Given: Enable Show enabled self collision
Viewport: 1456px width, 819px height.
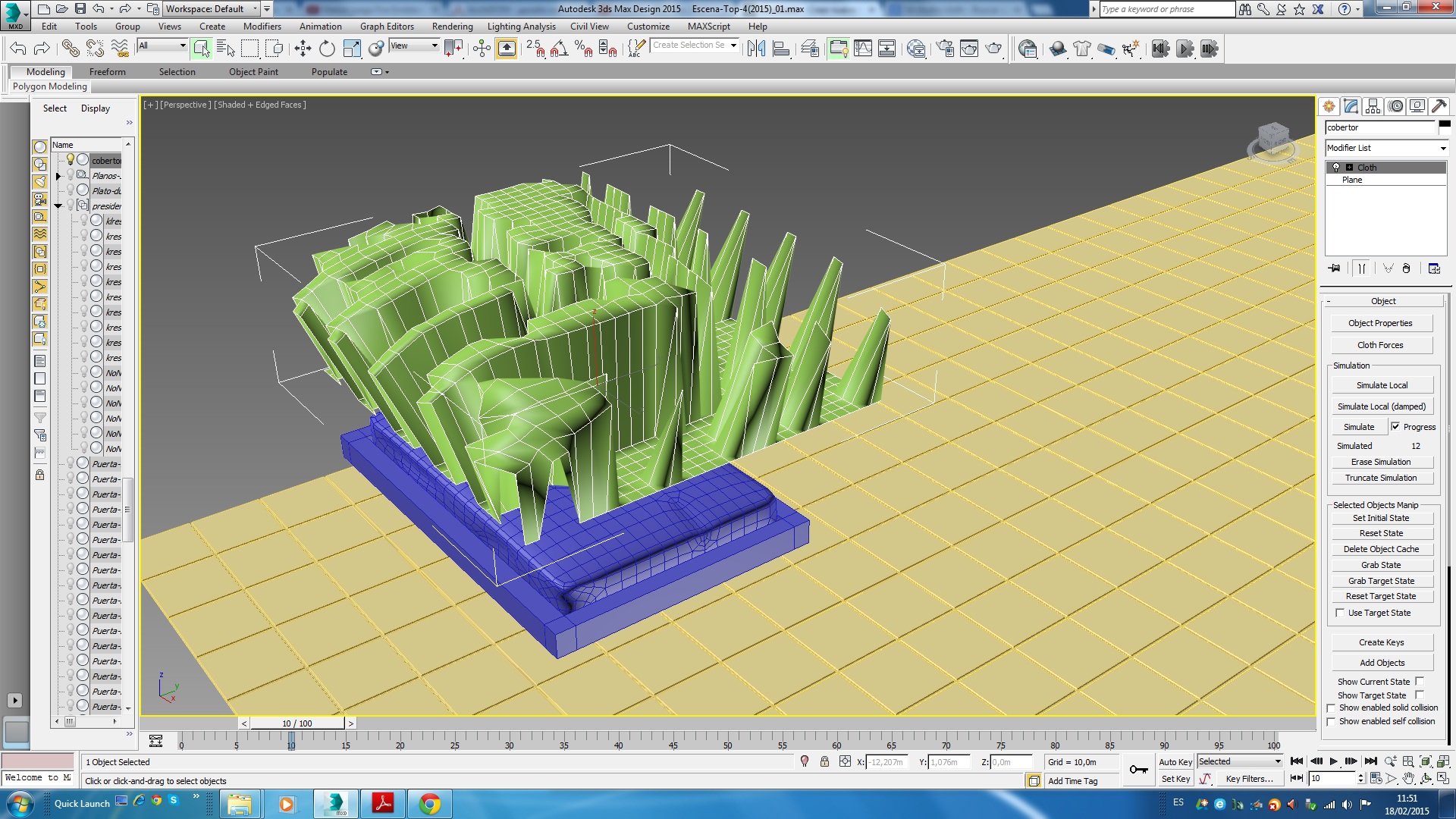Looking at the screenshot, I should point(1331,722).
